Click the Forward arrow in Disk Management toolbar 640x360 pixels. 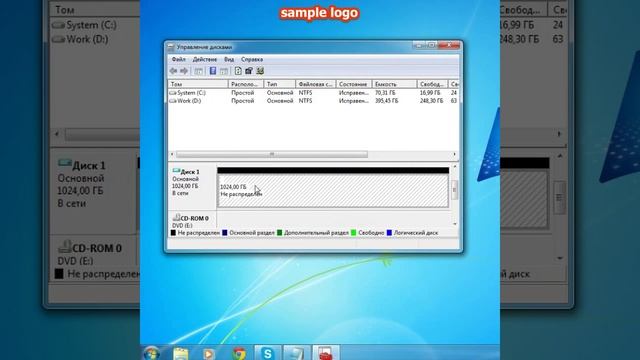tap(184, 71)
